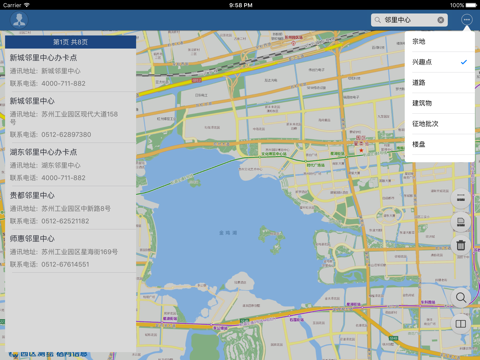Clear the search field with X icon
480x360 pixels.
click(x=440, y=20)
